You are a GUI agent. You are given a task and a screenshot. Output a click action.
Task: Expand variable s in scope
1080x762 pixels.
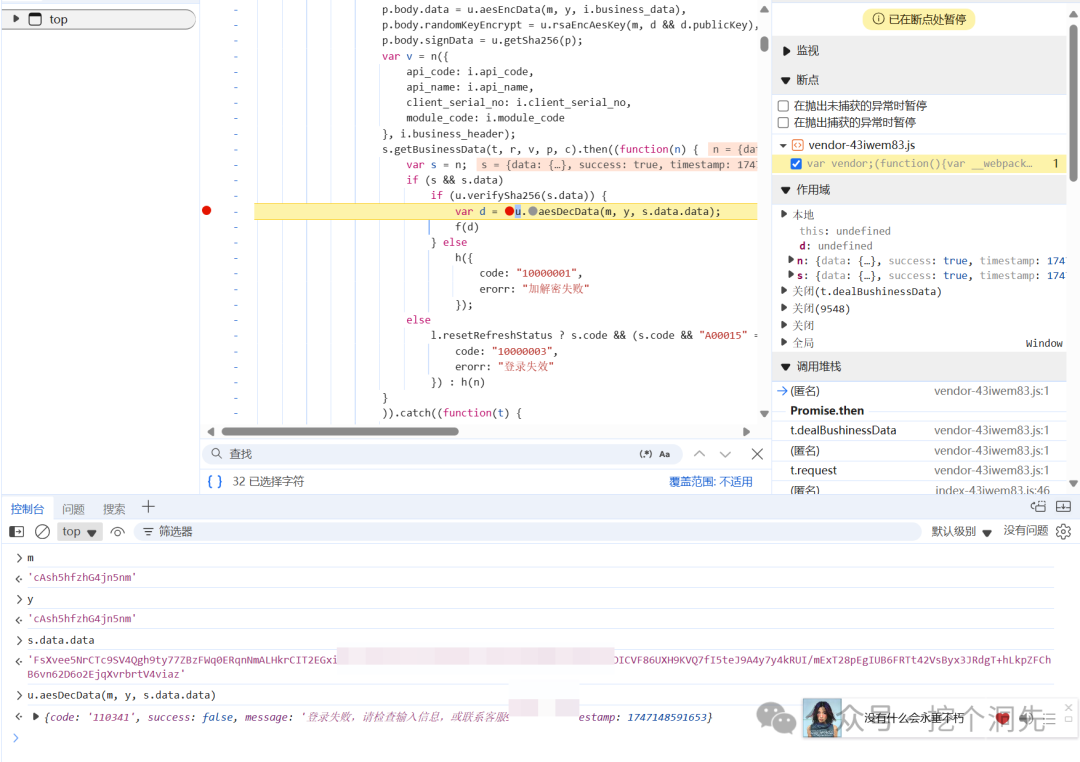[x=791, y=275]
